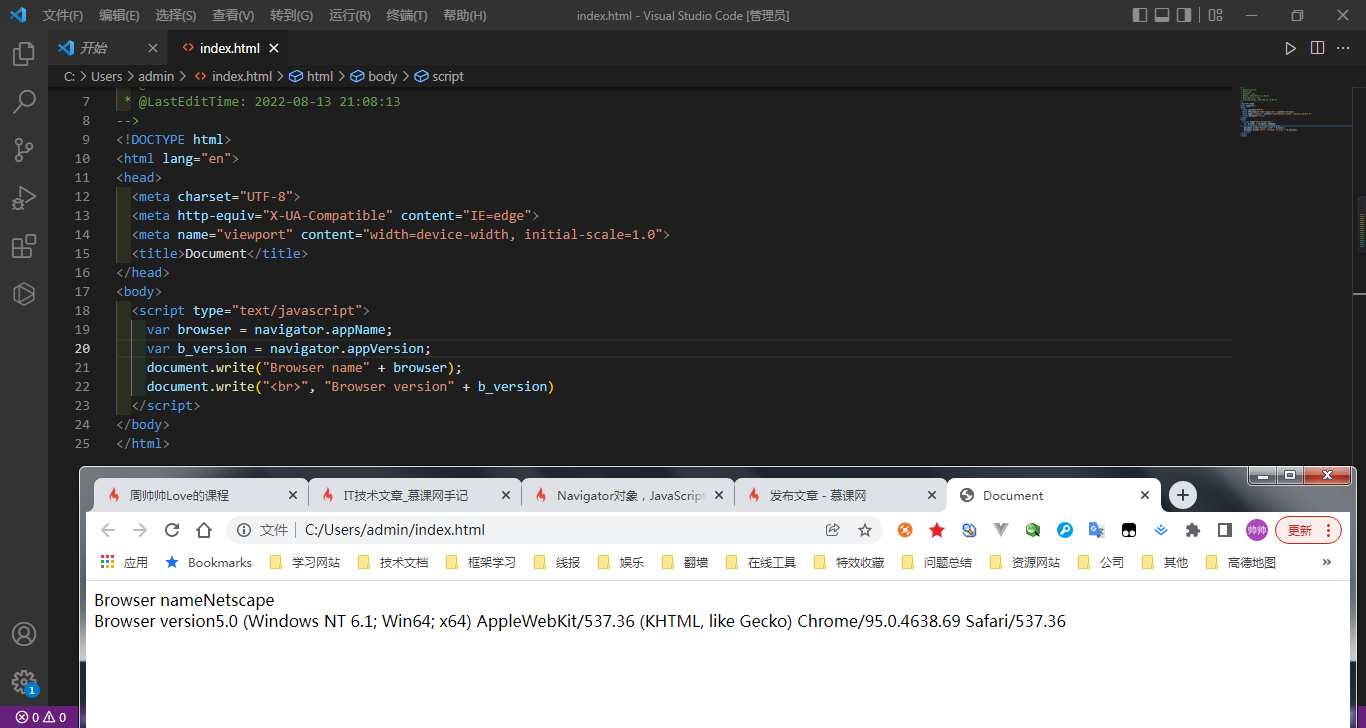Viewport: 1366px width, 728px height.
Task: Open the Explorer view in activity bar
Action: pos(24,54)
